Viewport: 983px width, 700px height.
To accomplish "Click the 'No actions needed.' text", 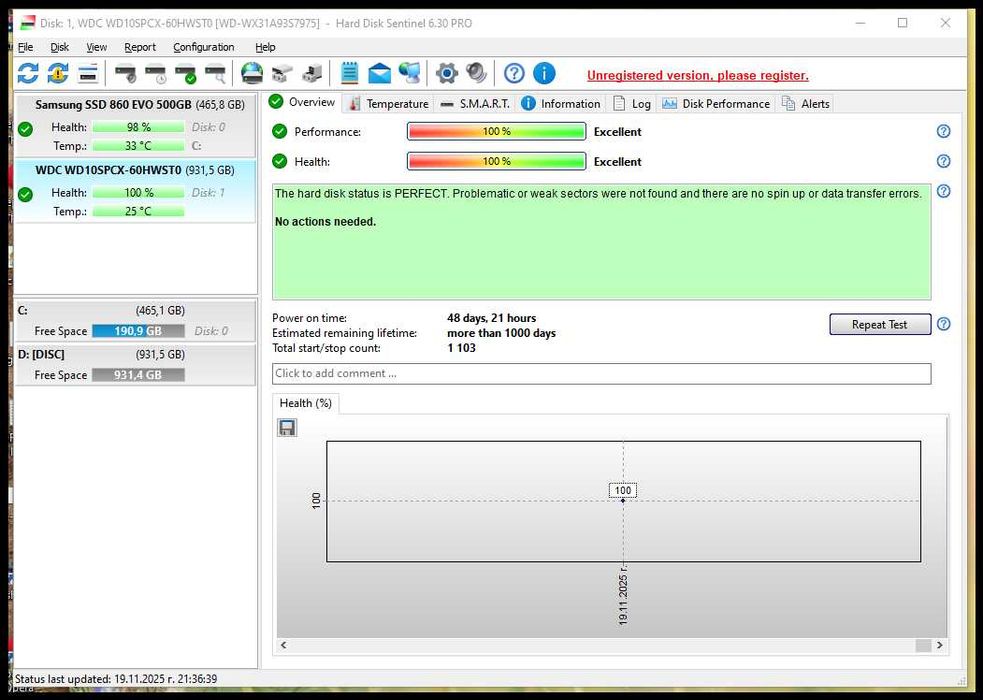I will click(x=325, y=222).
